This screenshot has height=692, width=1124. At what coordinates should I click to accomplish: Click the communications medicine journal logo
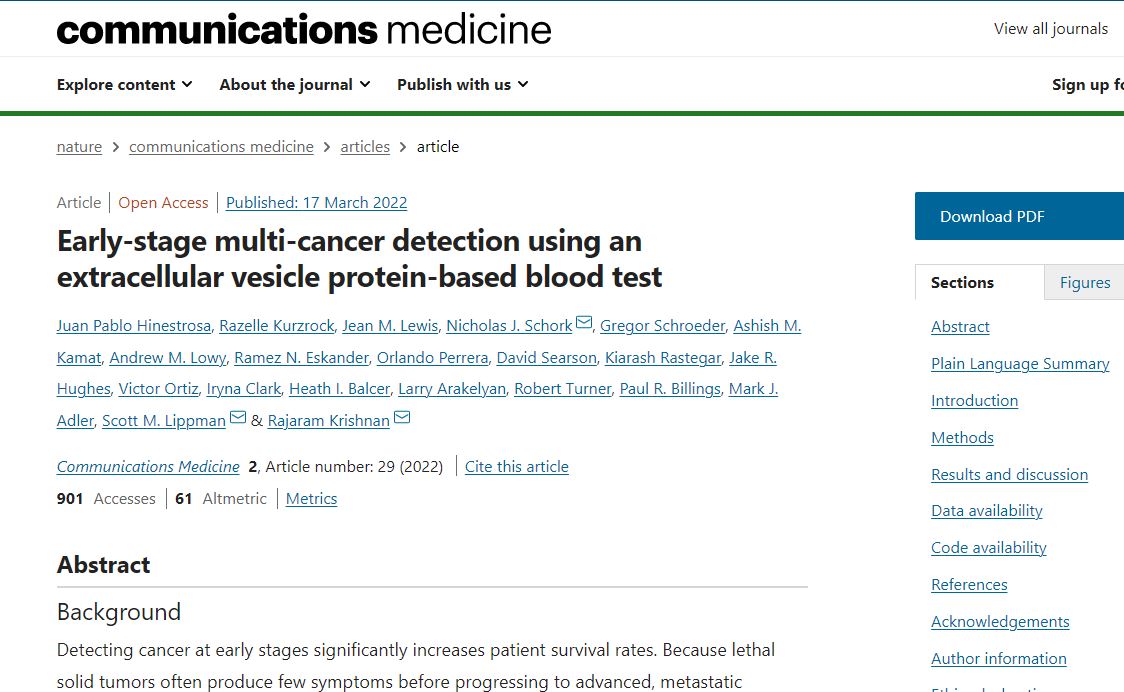click(x=304, y=29)
